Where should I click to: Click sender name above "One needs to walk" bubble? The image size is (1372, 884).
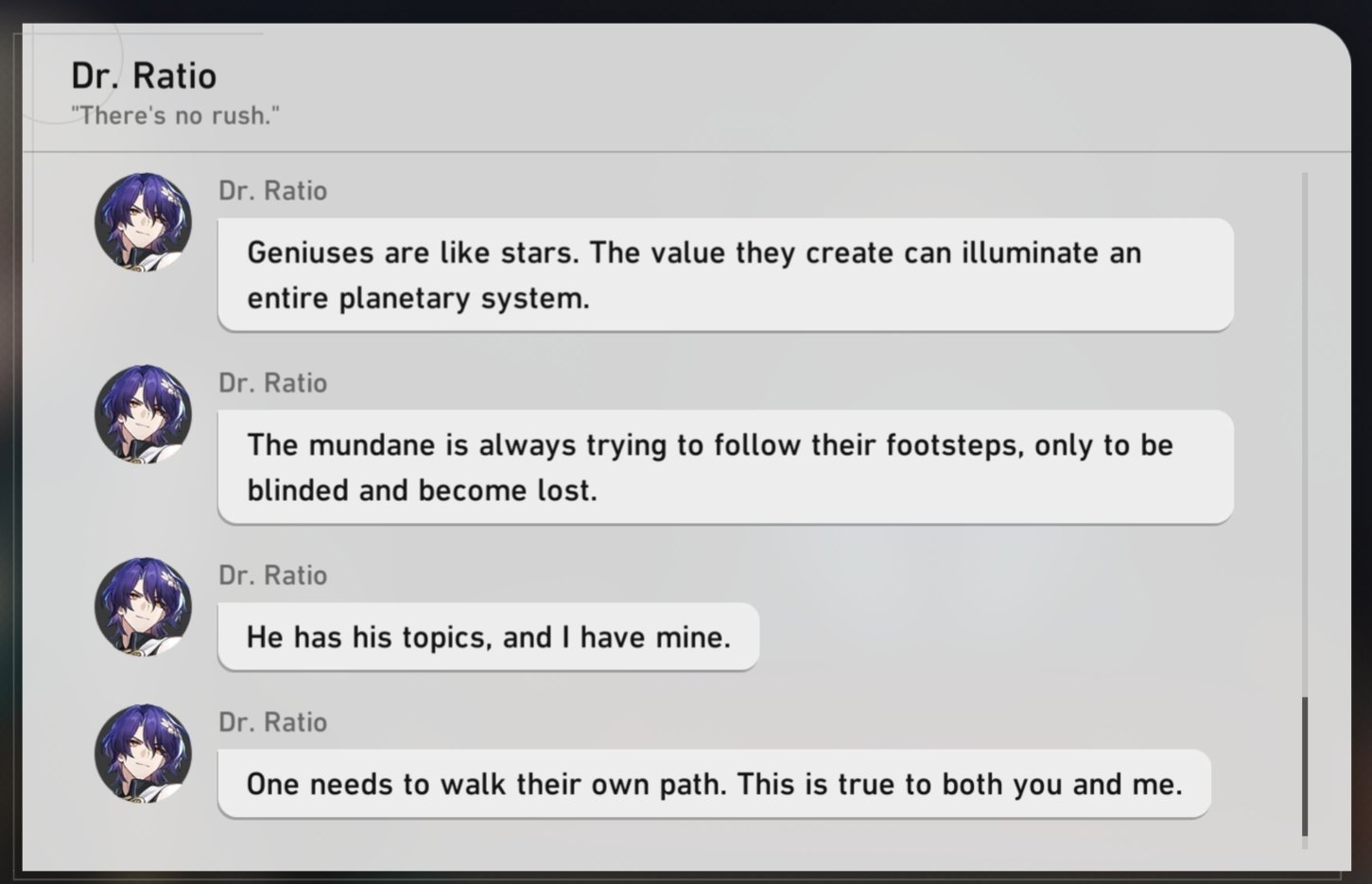tap(272, 722)
